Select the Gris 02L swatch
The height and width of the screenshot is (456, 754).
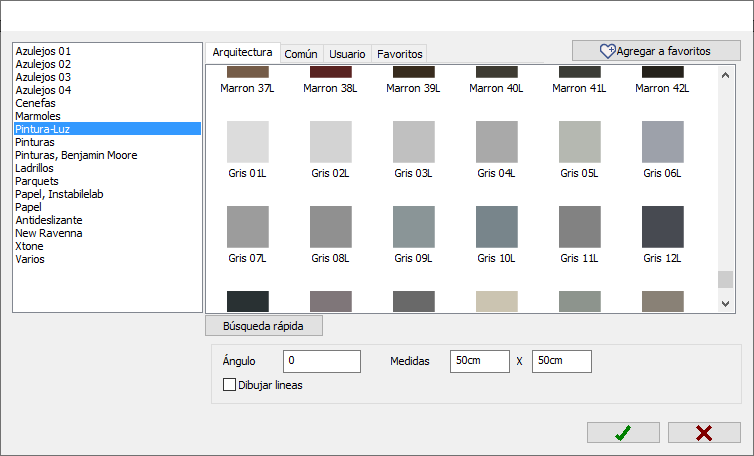click(331, 142)
